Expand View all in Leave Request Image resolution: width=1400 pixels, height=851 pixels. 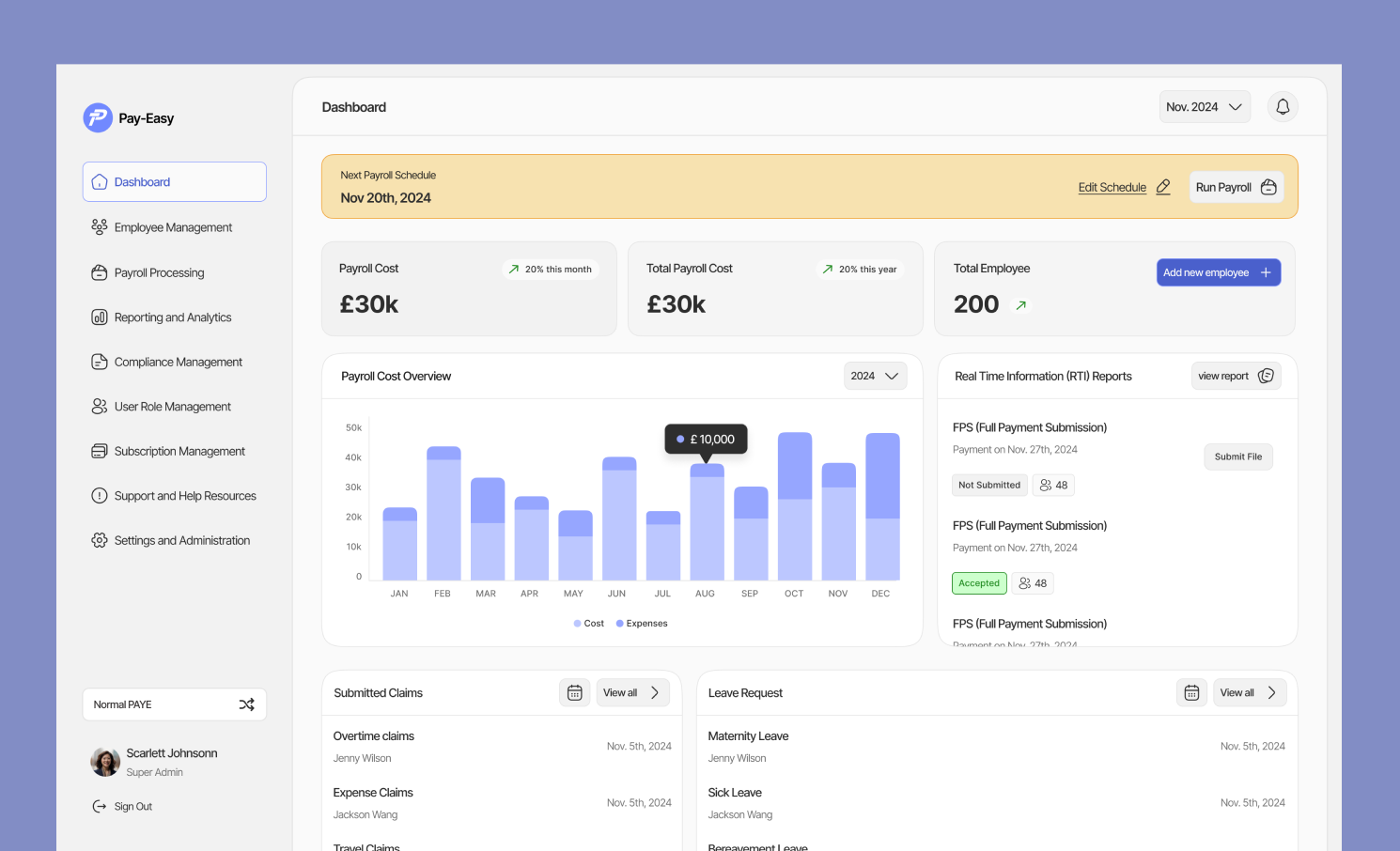point(1249,692)
